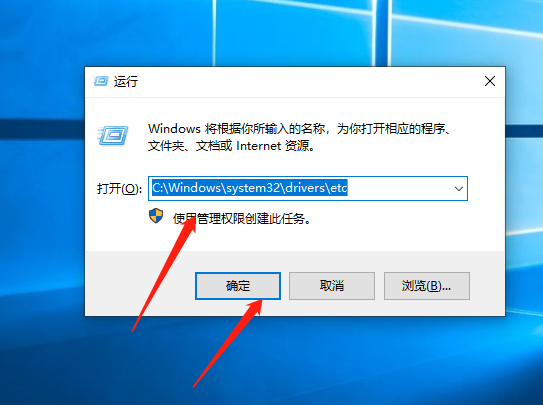
Task: Click the highlighted C:\Windows\system32\drivers\etc path
Action: click(x=250, y=188)
